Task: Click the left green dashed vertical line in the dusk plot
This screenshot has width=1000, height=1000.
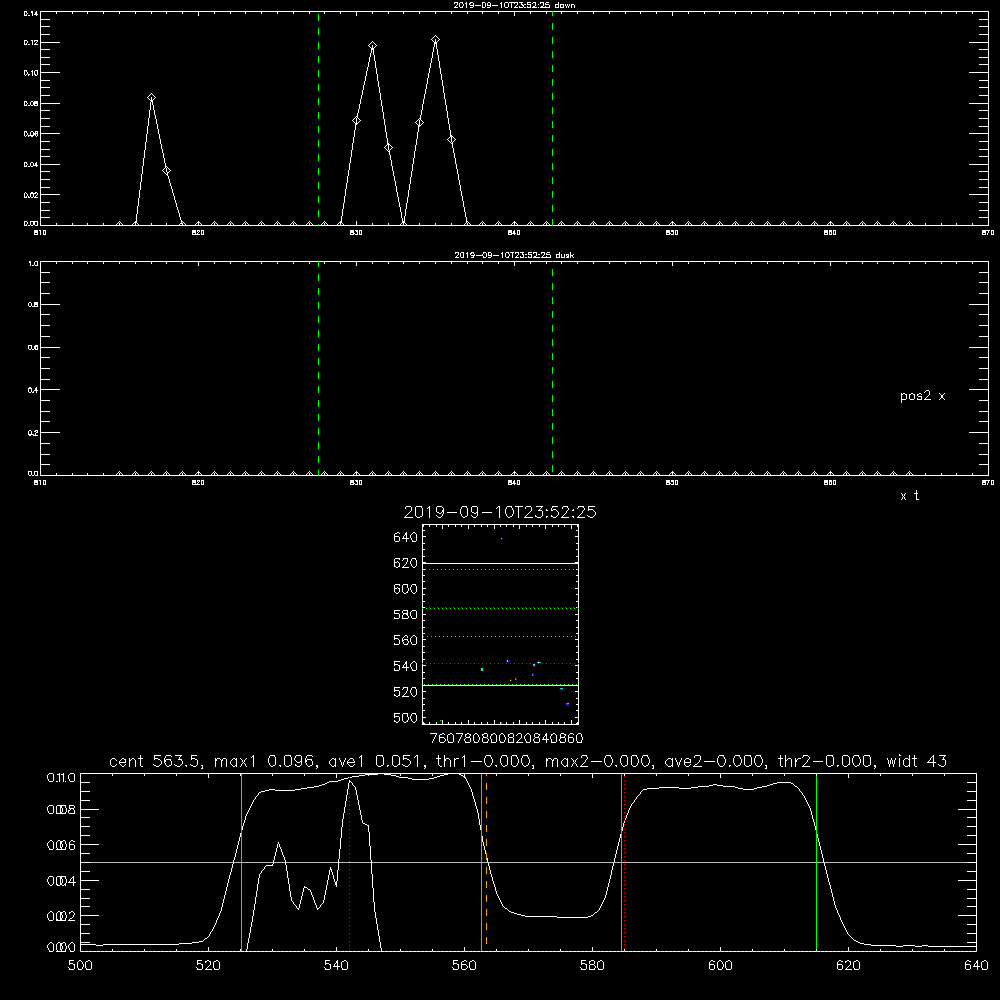Action: [x=318, y=368]
